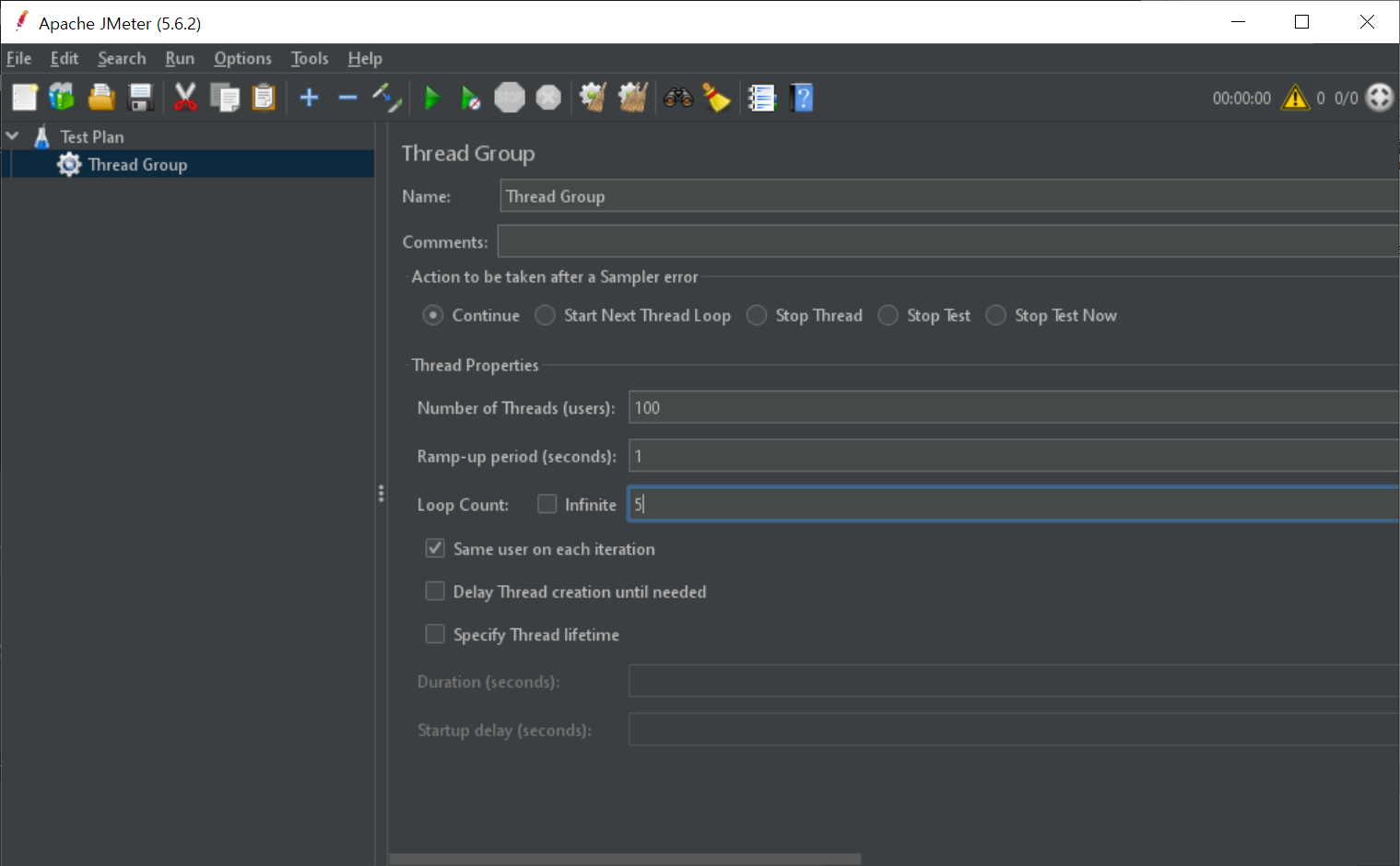
Task: Enable Delay Thread creation until needed
Action: click(435, 591)
